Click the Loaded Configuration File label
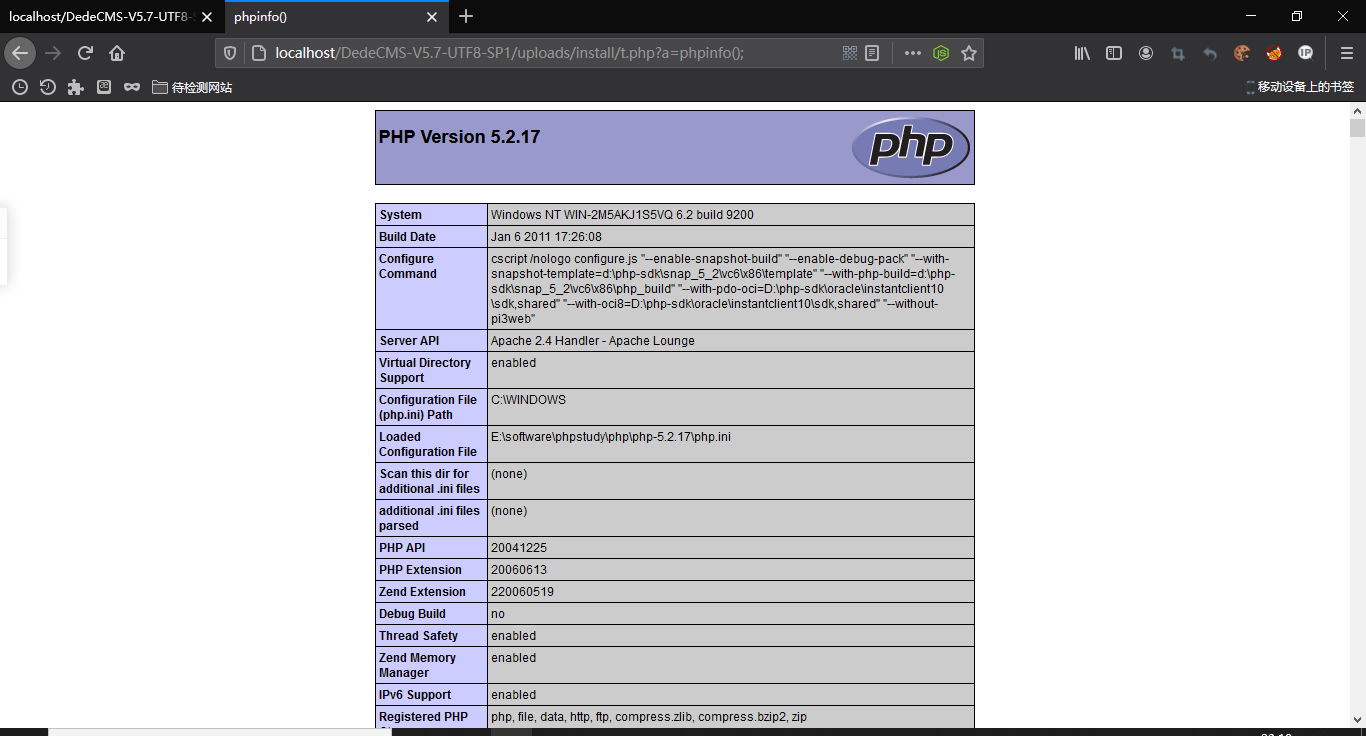This screenshot has height=736, width=1366. pos(428,444)
